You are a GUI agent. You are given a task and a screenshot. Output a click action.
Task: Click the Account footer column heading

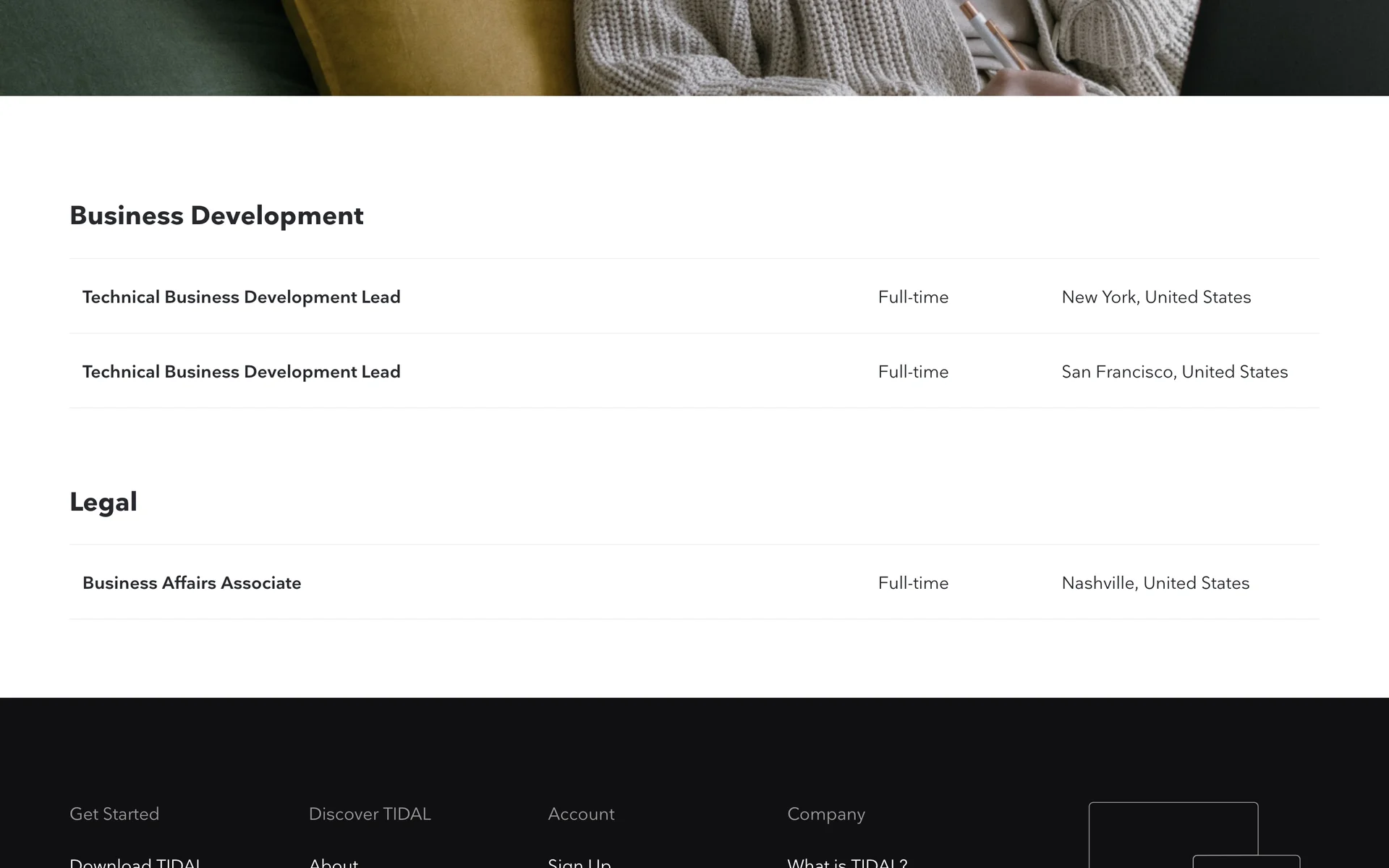tap(581, 814)
